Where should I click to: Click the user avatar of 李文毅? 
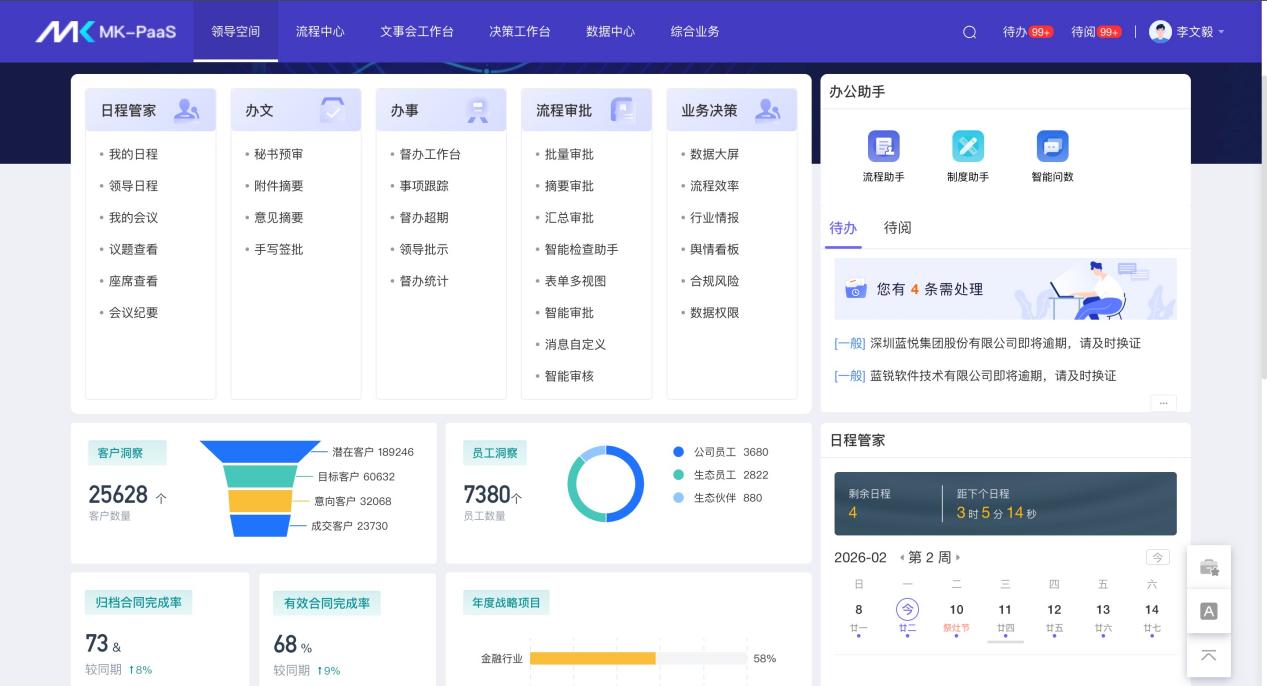pos(1160,31)
